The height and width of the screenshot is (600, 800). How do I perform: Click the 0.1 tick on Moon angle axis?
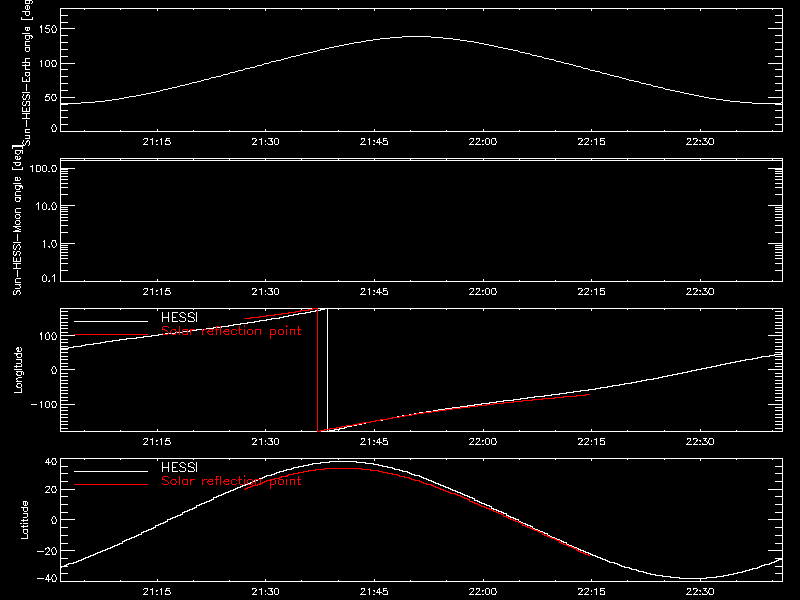[49, 278]
